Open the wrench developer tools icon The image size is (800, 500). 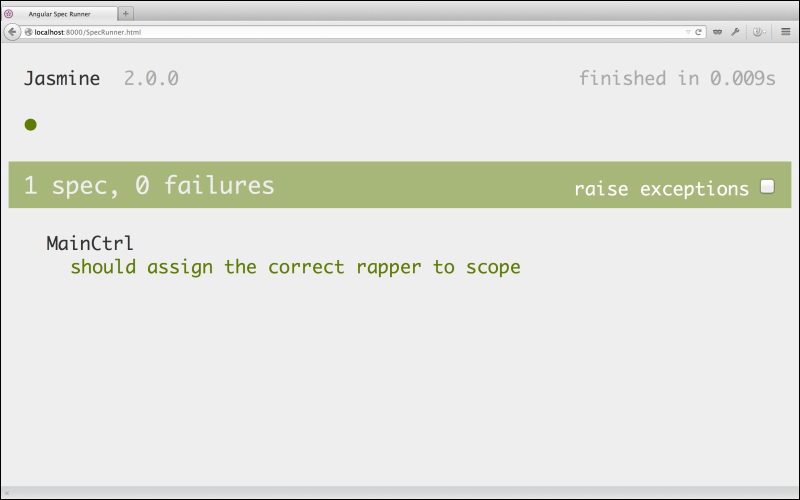(x=735, y=32)
